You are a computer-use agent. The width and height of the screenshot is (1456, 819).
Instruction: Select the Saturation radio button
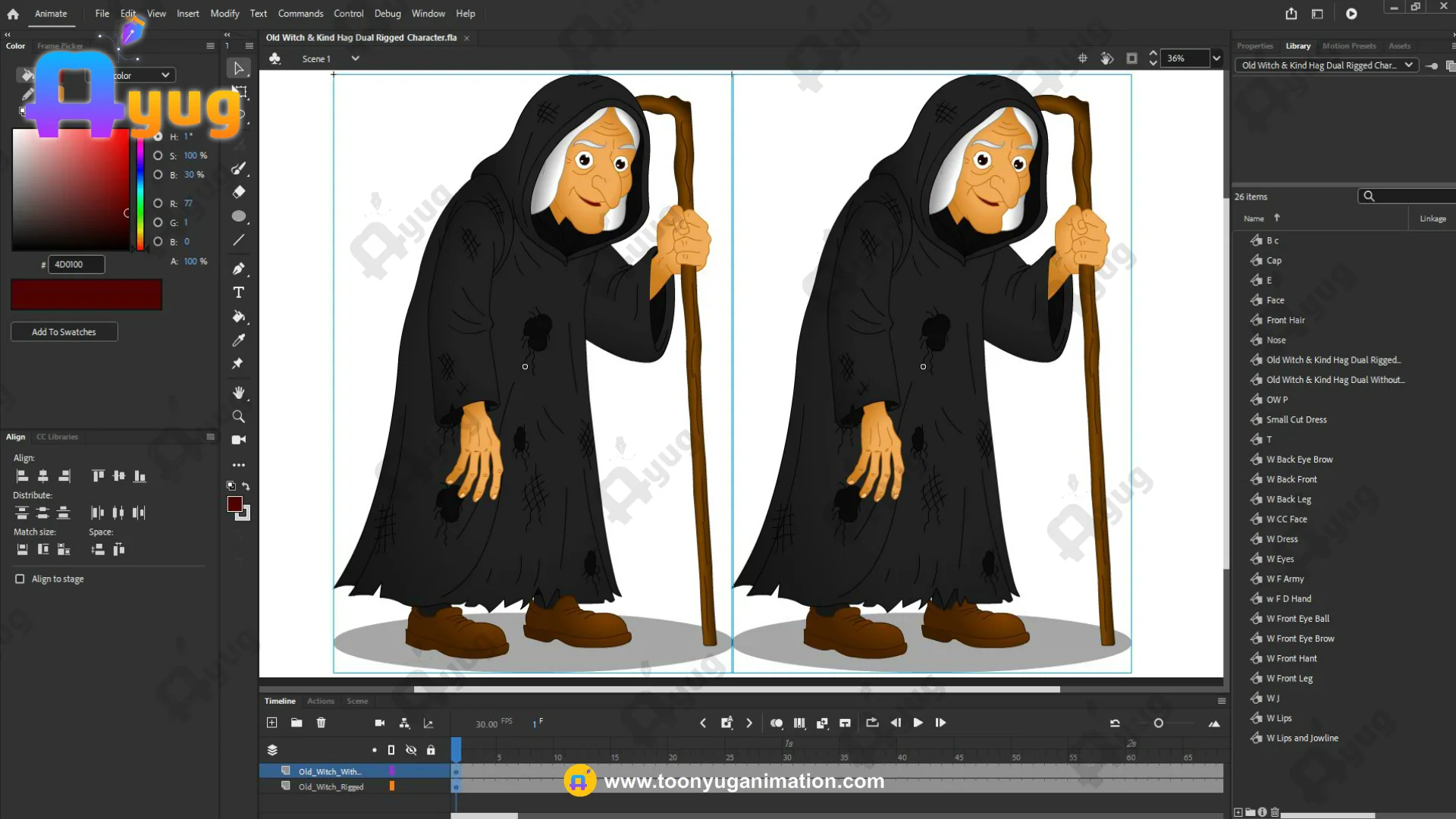[x=158, y=155]
